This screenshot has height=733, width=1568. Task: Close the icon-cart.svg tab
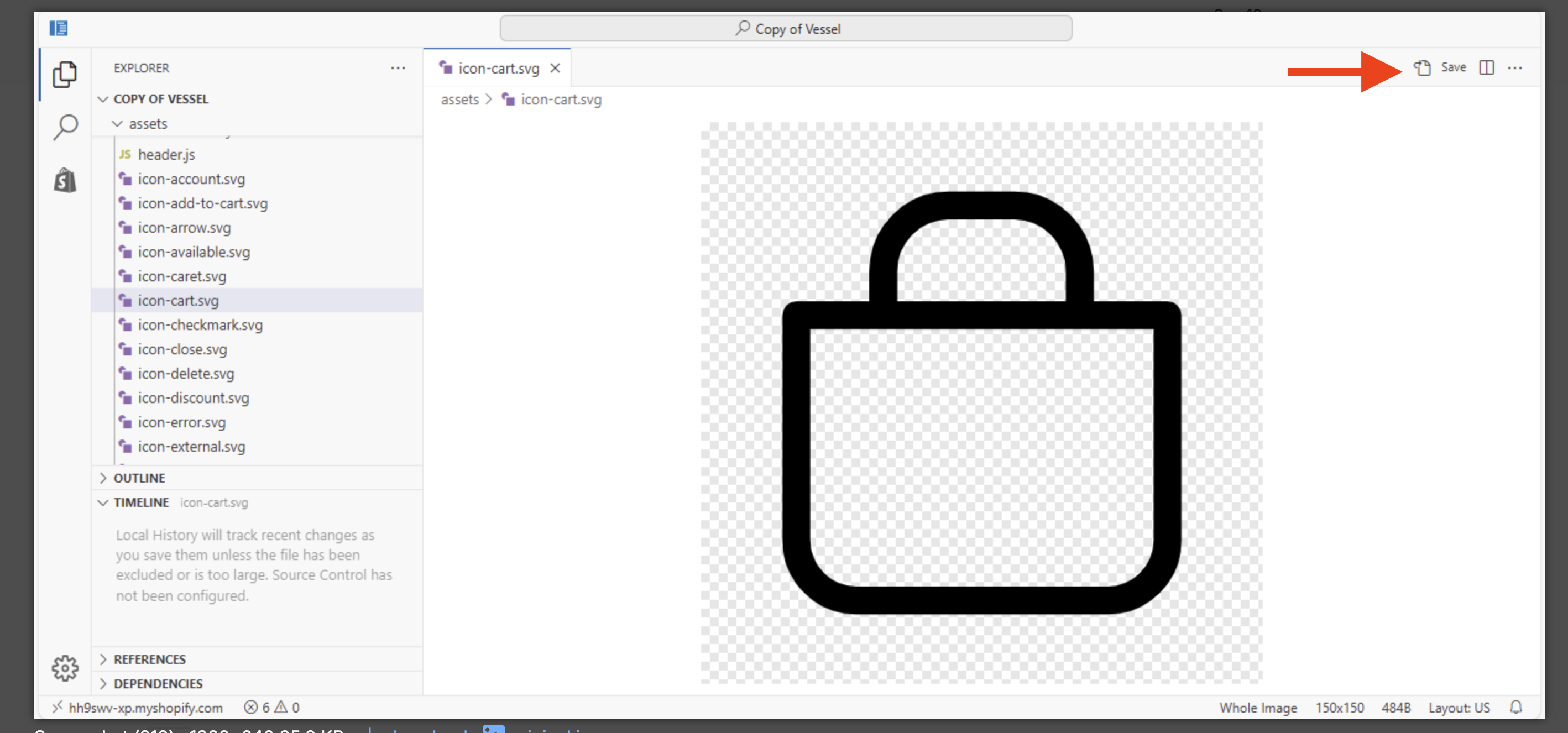coord(555,68)
